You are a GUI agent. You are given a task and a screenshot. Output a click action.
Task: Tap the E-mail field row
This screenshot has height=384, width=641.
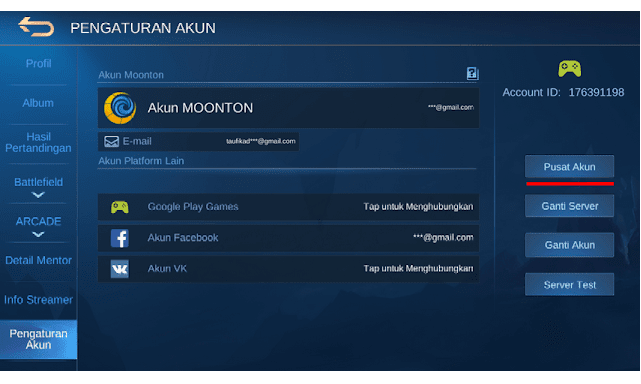(198, 141)
